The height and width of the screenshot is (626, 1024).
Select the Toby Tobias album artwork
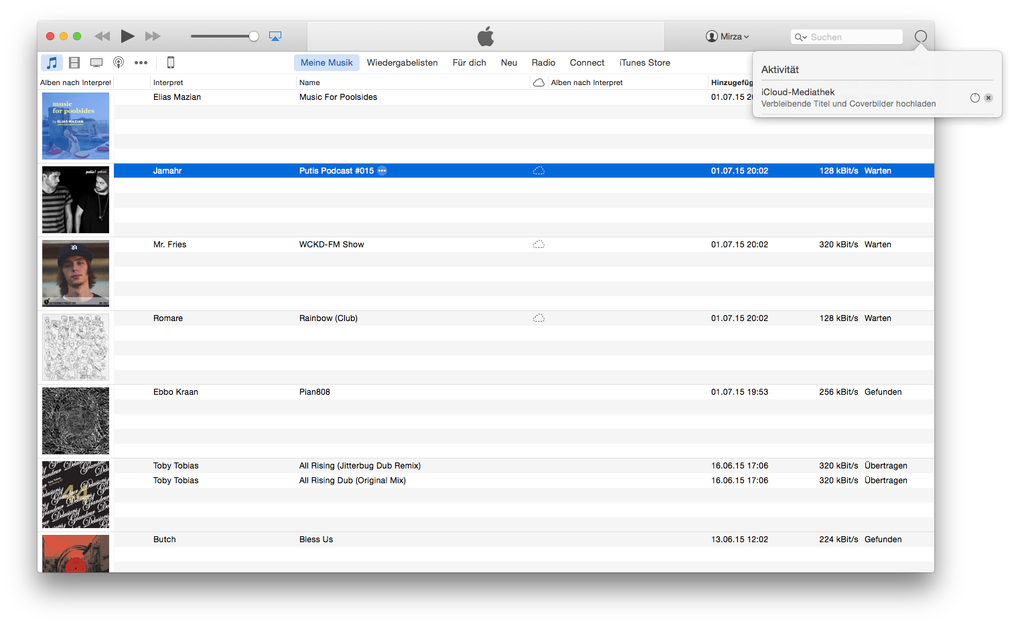pos(76,494)
